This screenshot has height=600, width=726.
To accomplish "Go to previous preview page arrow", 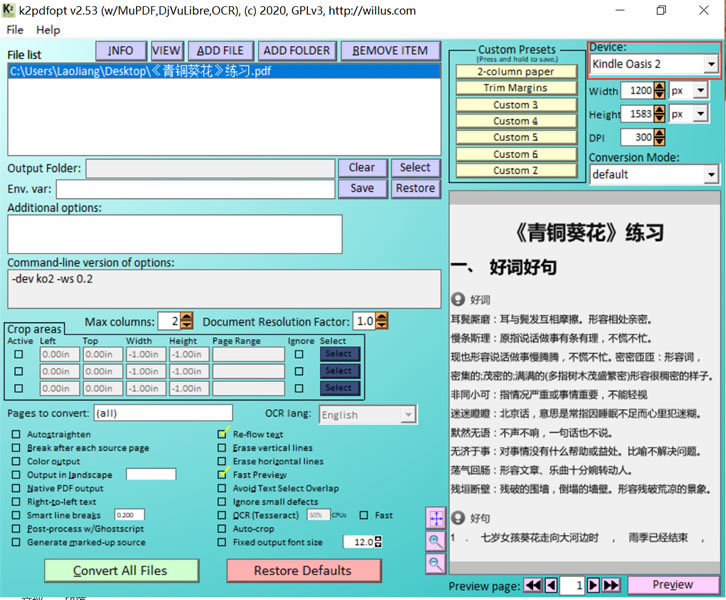I will coord(551,585).
